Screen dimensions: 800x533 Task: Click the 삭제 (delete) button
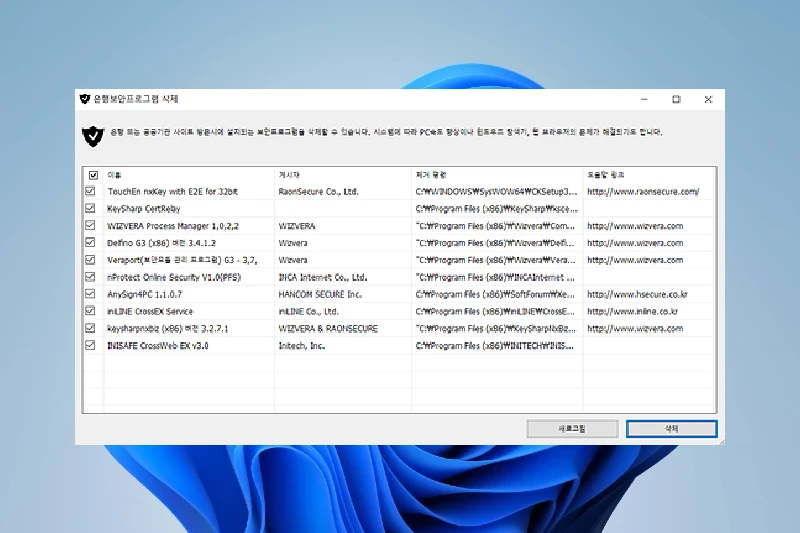(x=671, y=428)
